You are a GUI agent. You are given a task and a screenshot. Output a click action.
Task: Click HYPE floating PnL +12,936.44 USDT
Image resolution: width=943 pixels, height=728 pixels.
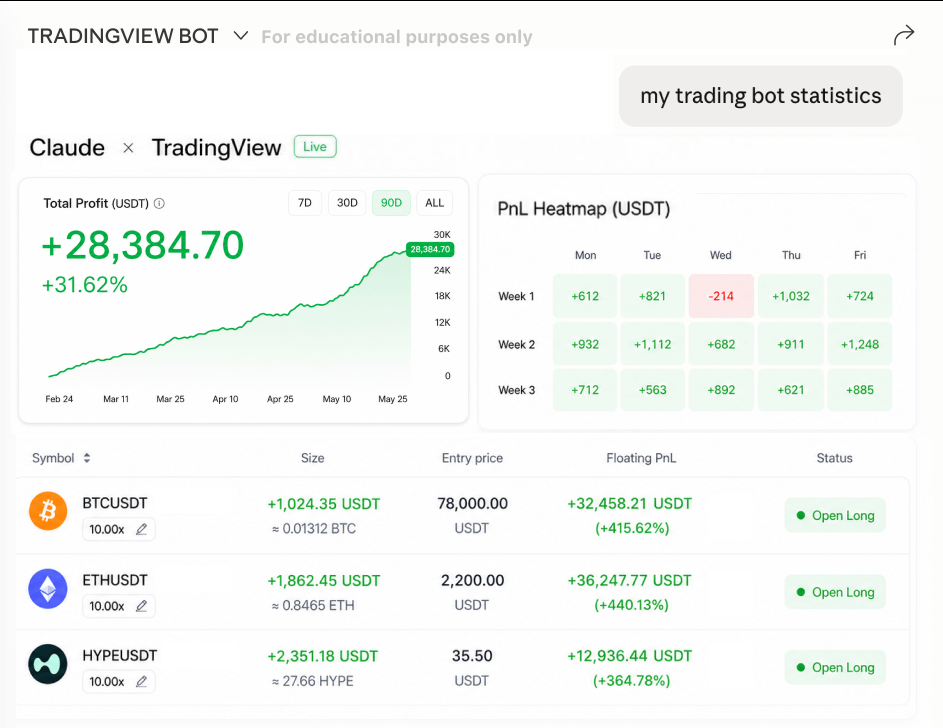coord(630,656)
